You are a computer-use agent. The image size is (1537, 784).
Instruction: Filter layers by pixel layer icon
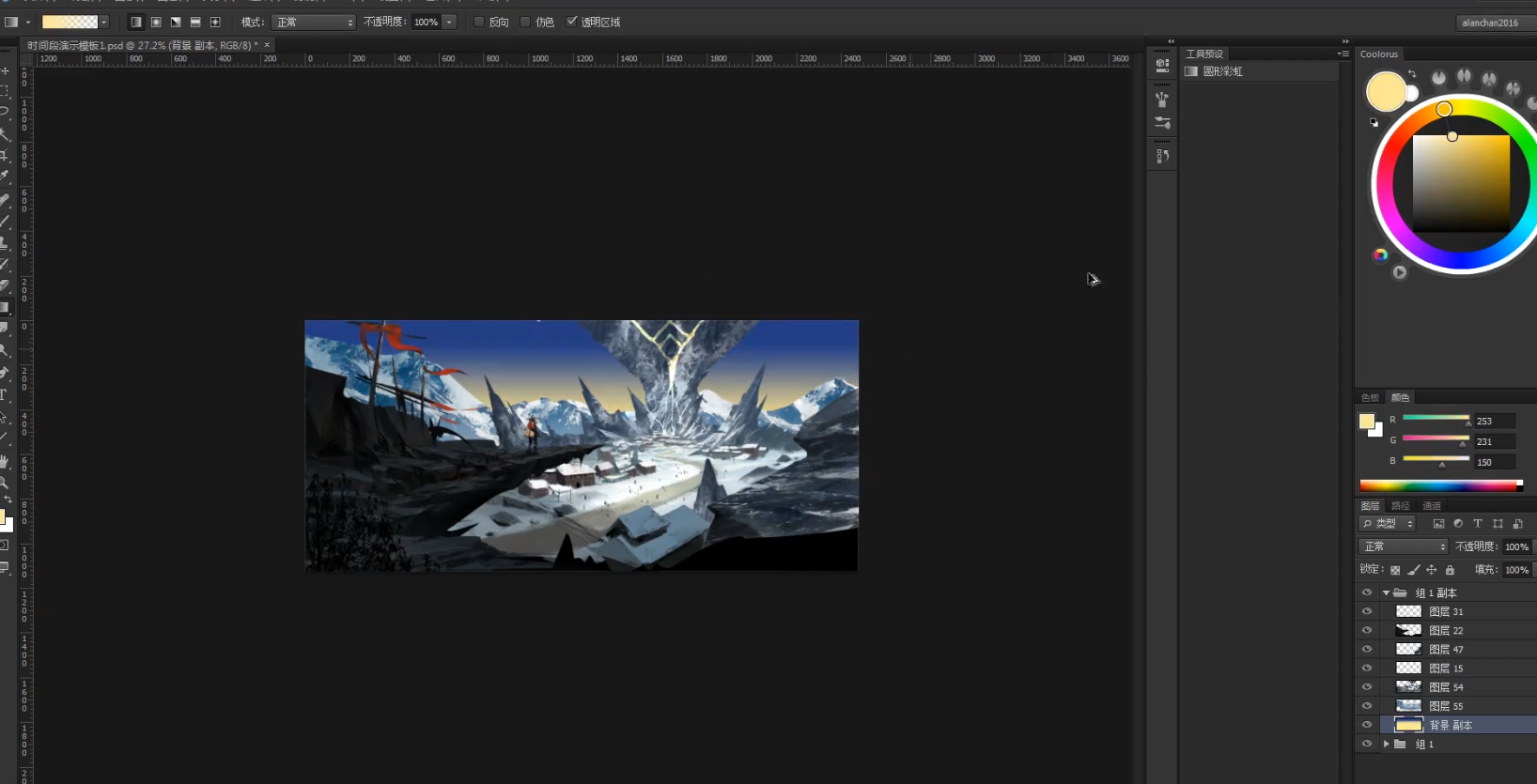tap(1438, 524)
